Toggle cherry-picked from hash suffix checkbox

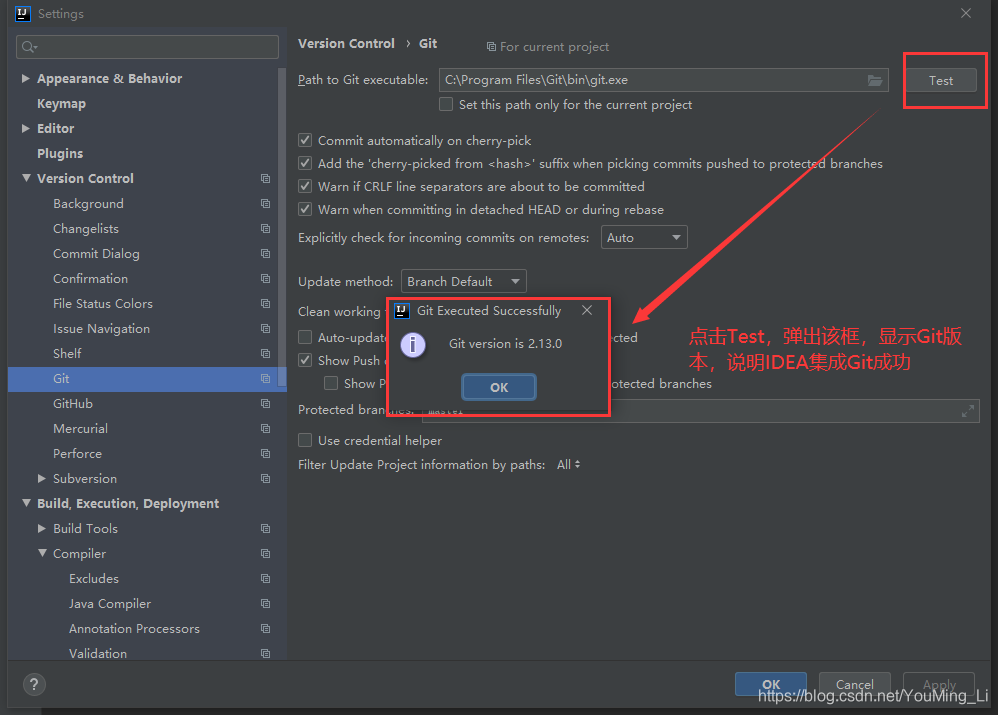[x=305, y=163]
